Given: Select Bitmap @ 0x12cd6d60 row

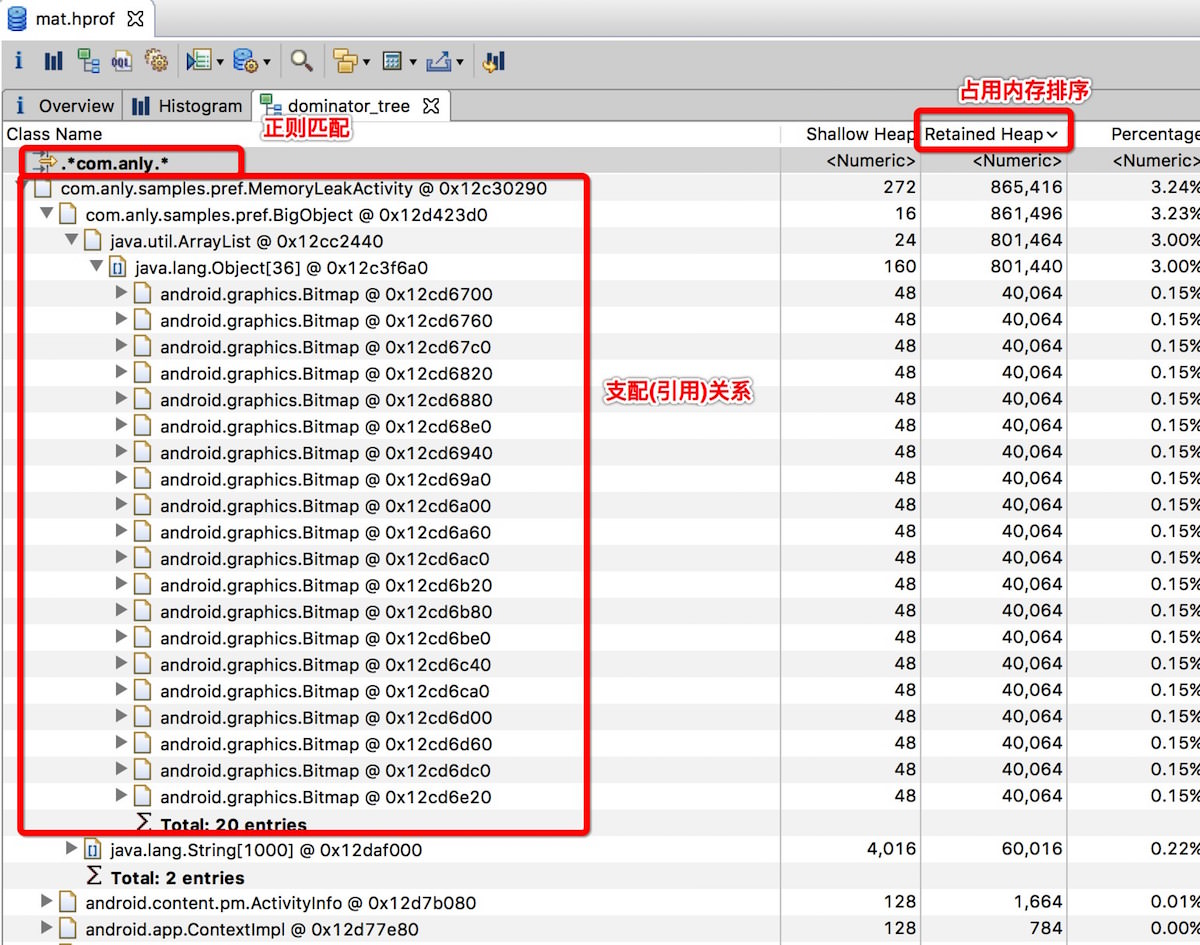Looking at the screenshot, I should (600, 743).
